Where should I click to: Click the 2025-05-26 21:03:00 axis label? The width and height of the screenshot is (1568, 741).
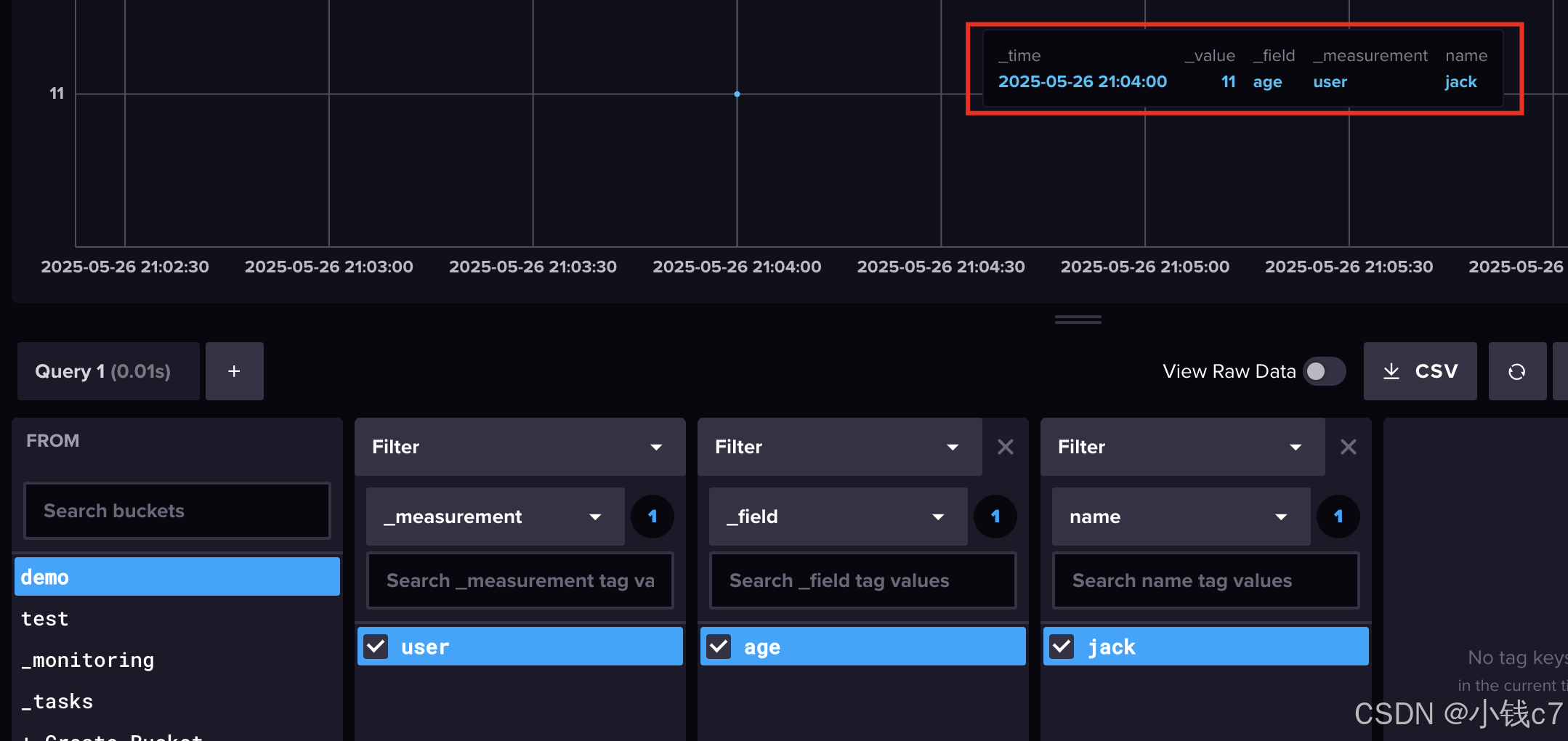click(329, 267)
